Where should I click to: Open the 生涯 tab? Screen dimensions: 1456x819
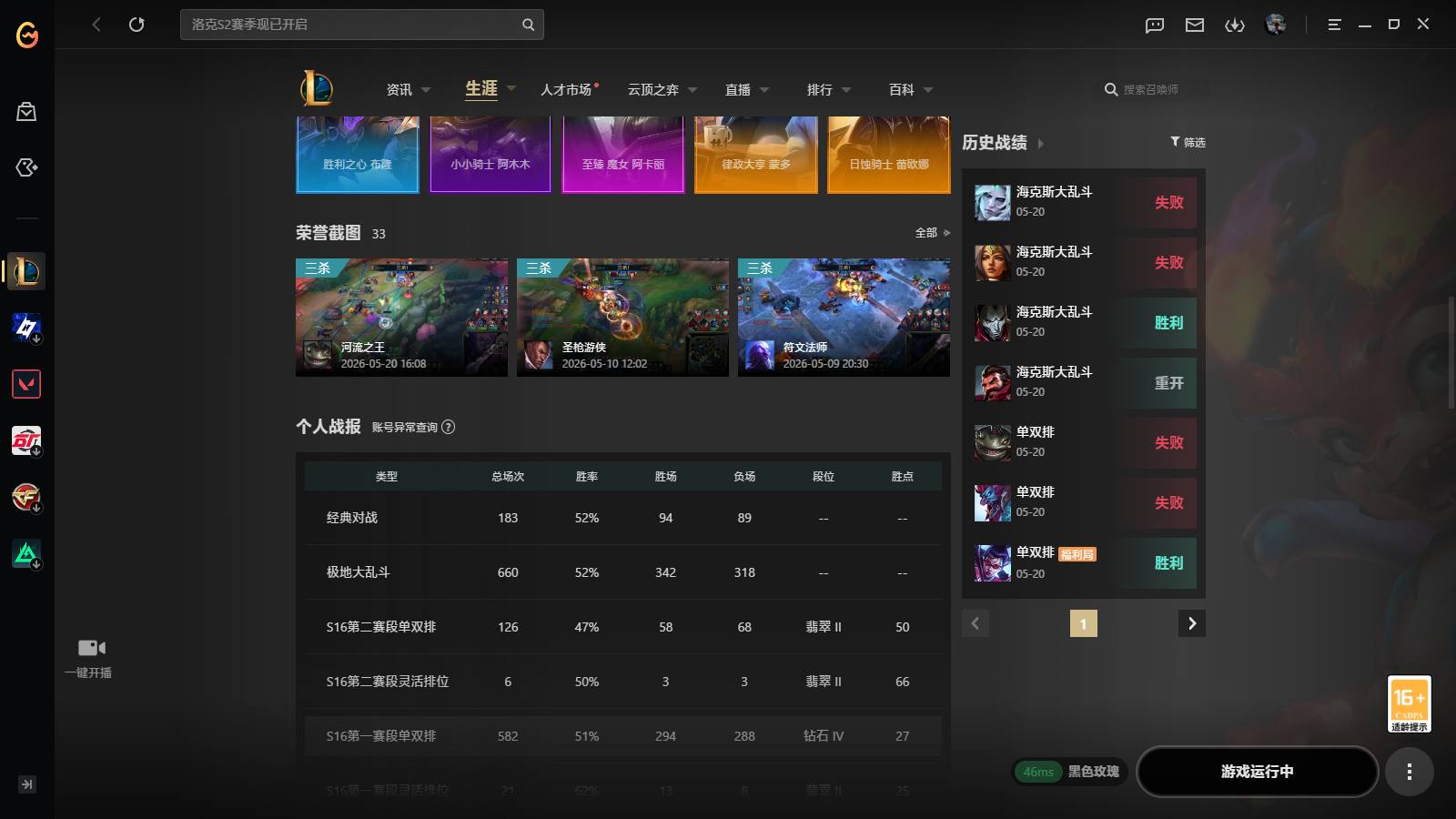click(x=481, y=88)
